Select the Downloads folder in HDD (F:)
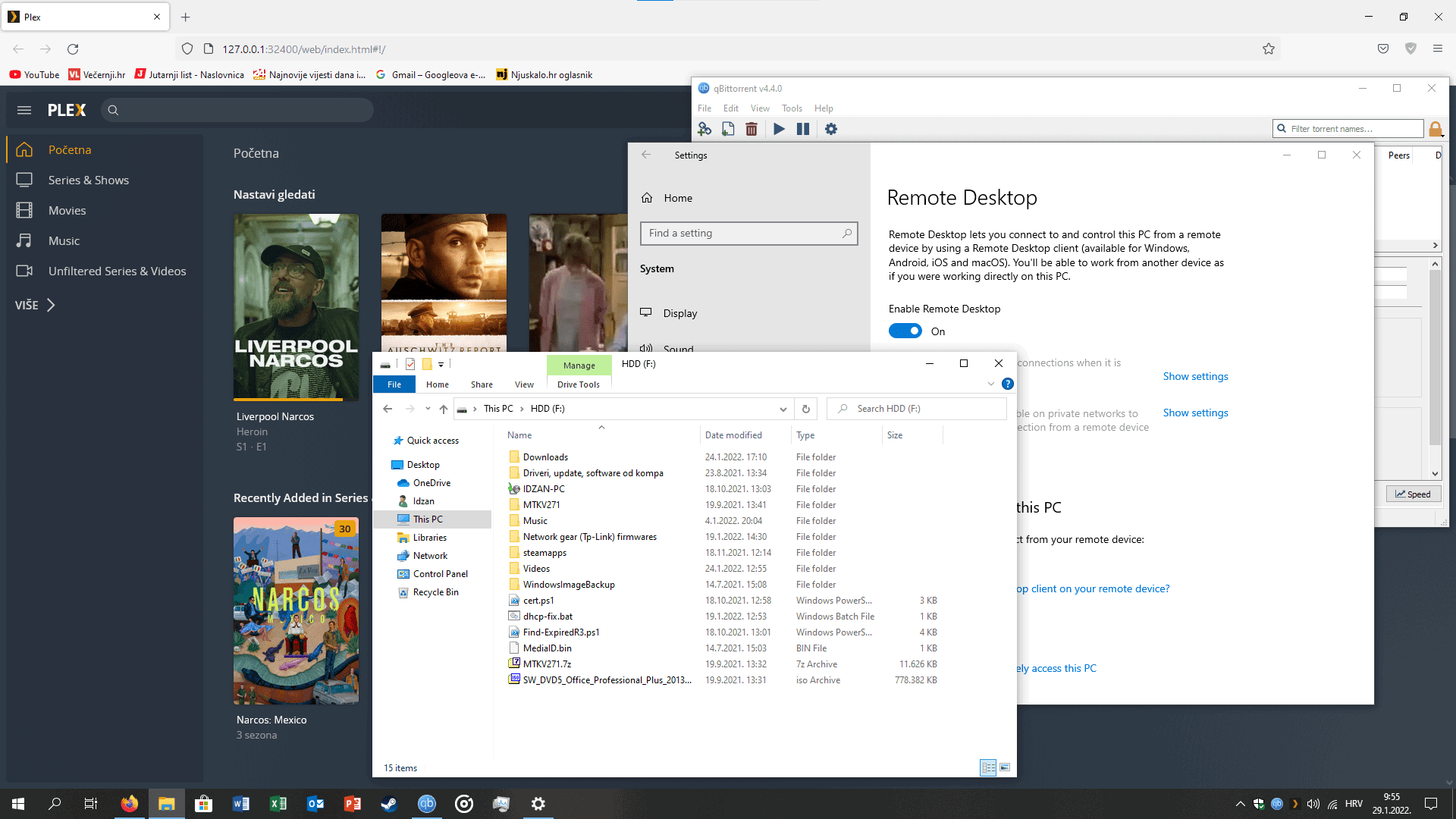 (x=545, y=457)
